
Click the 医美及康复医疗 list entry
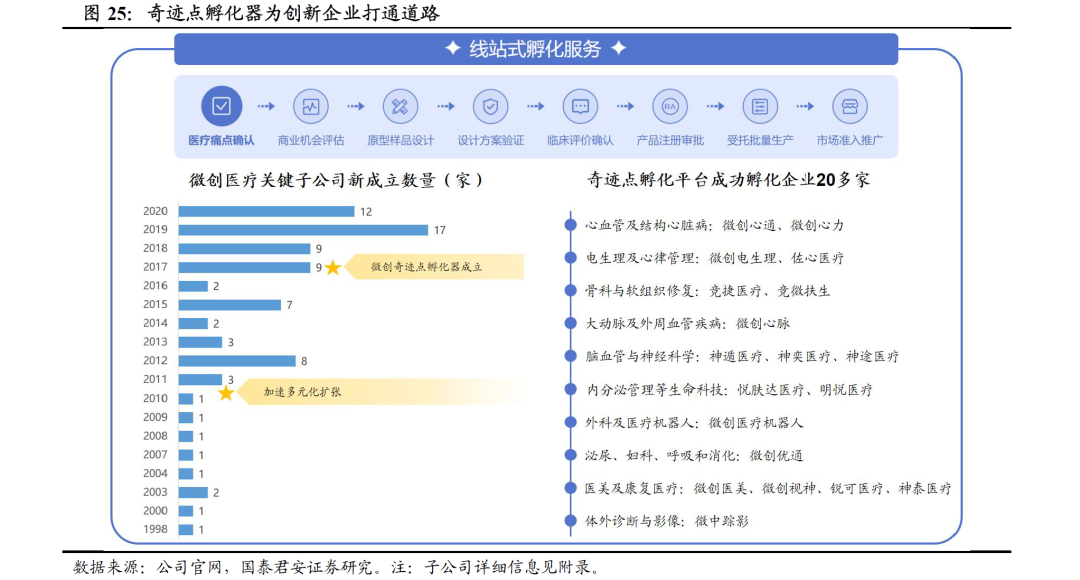pos(768,488)
